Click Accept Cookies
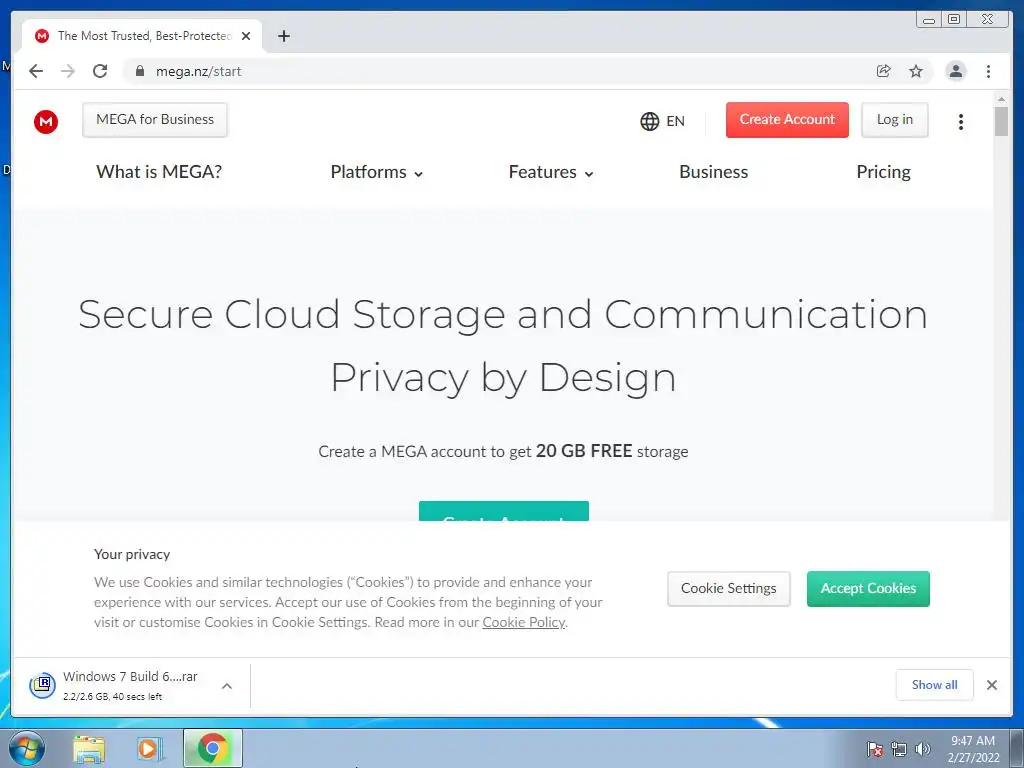Viewport: 1024px width, 768px height. (x=868, y=588)
